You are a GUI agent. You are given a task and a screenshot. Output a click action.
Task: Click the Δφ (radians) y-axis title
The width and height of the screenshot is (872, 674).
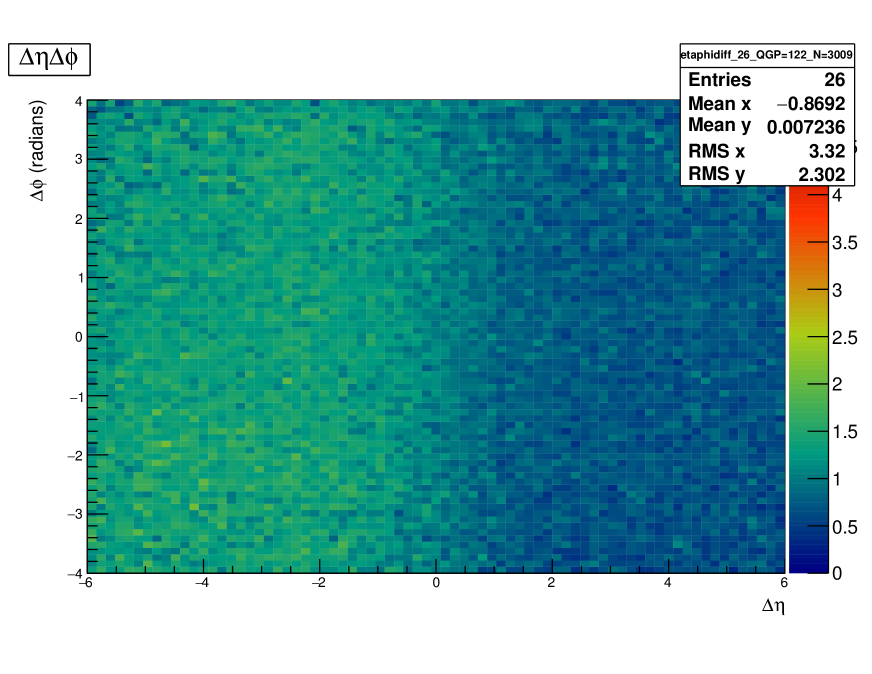(x=37, y=150)
